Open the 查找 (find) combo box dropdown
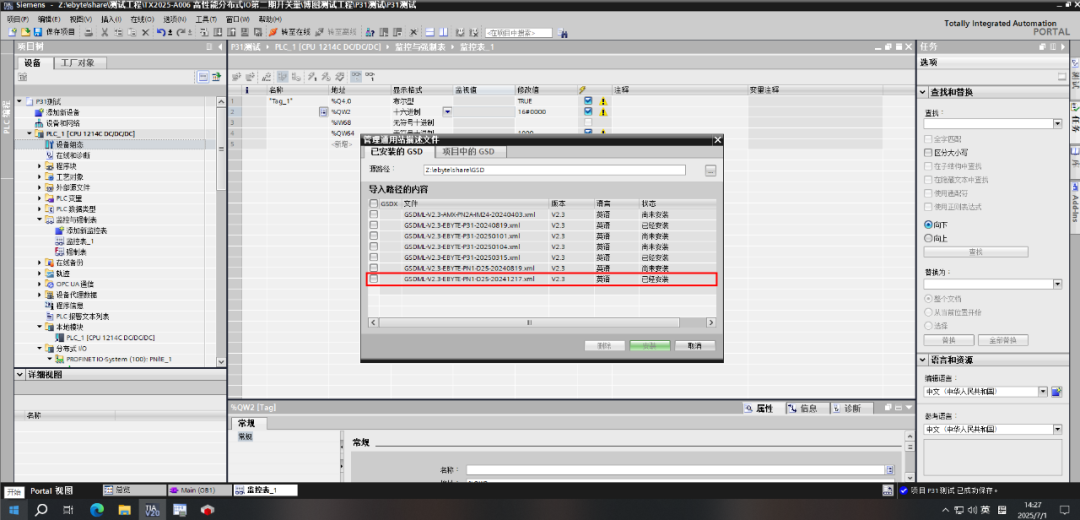Image resolution: width=1080 pixels, height=520 pixels. [1057, 123]
